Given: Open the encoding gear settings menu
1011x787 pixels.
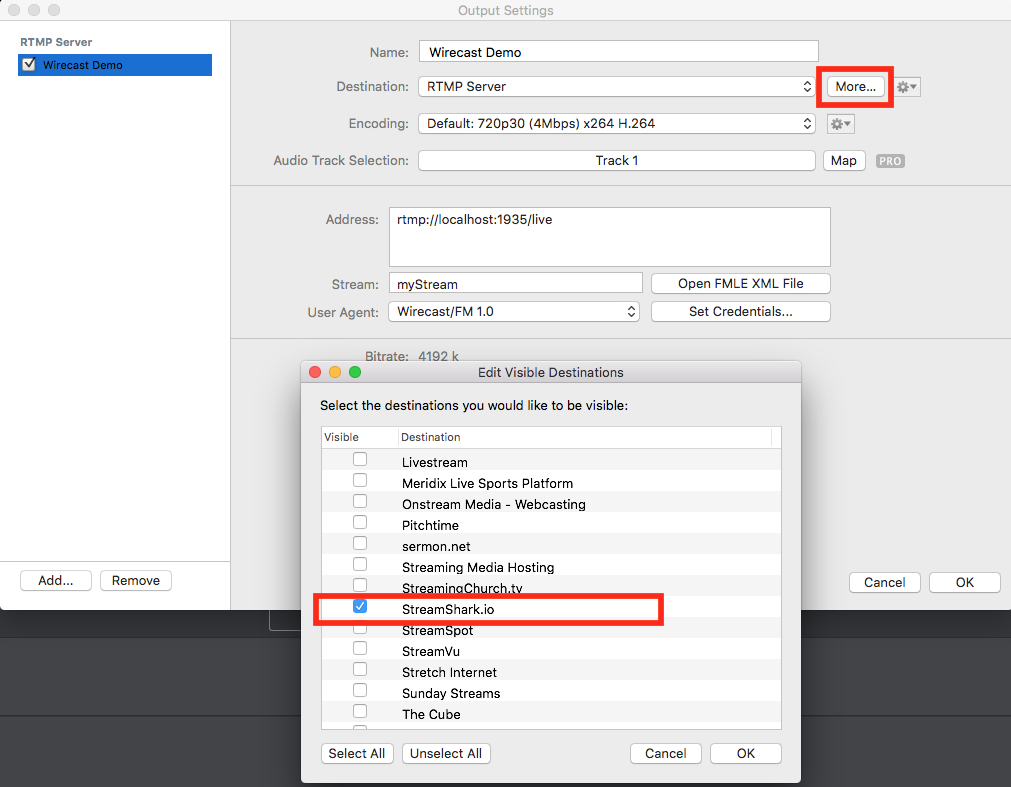Looking at the screenshot, I should click(841, 124).
